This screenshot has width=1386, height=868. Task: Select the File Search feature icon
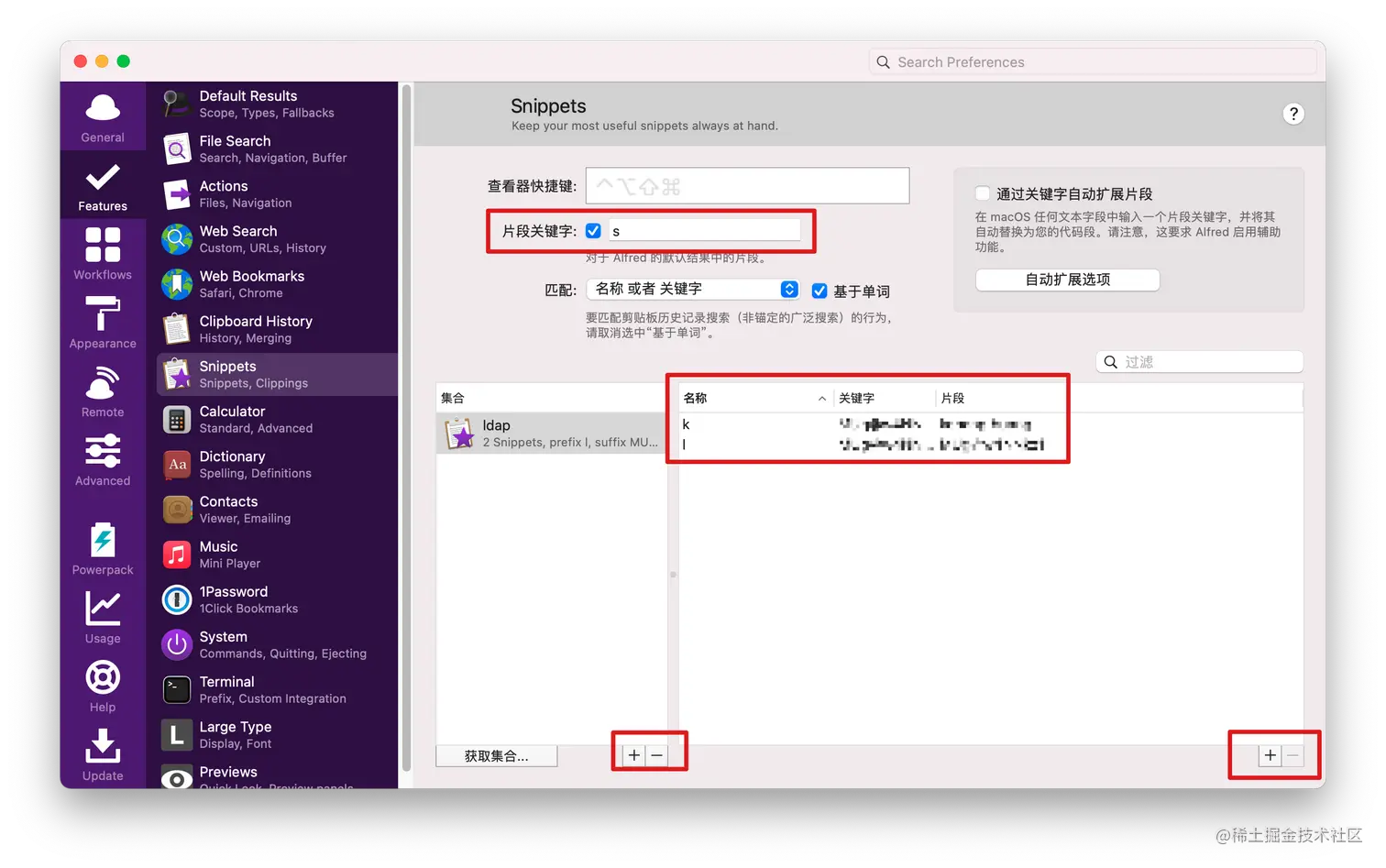[177, 148]
